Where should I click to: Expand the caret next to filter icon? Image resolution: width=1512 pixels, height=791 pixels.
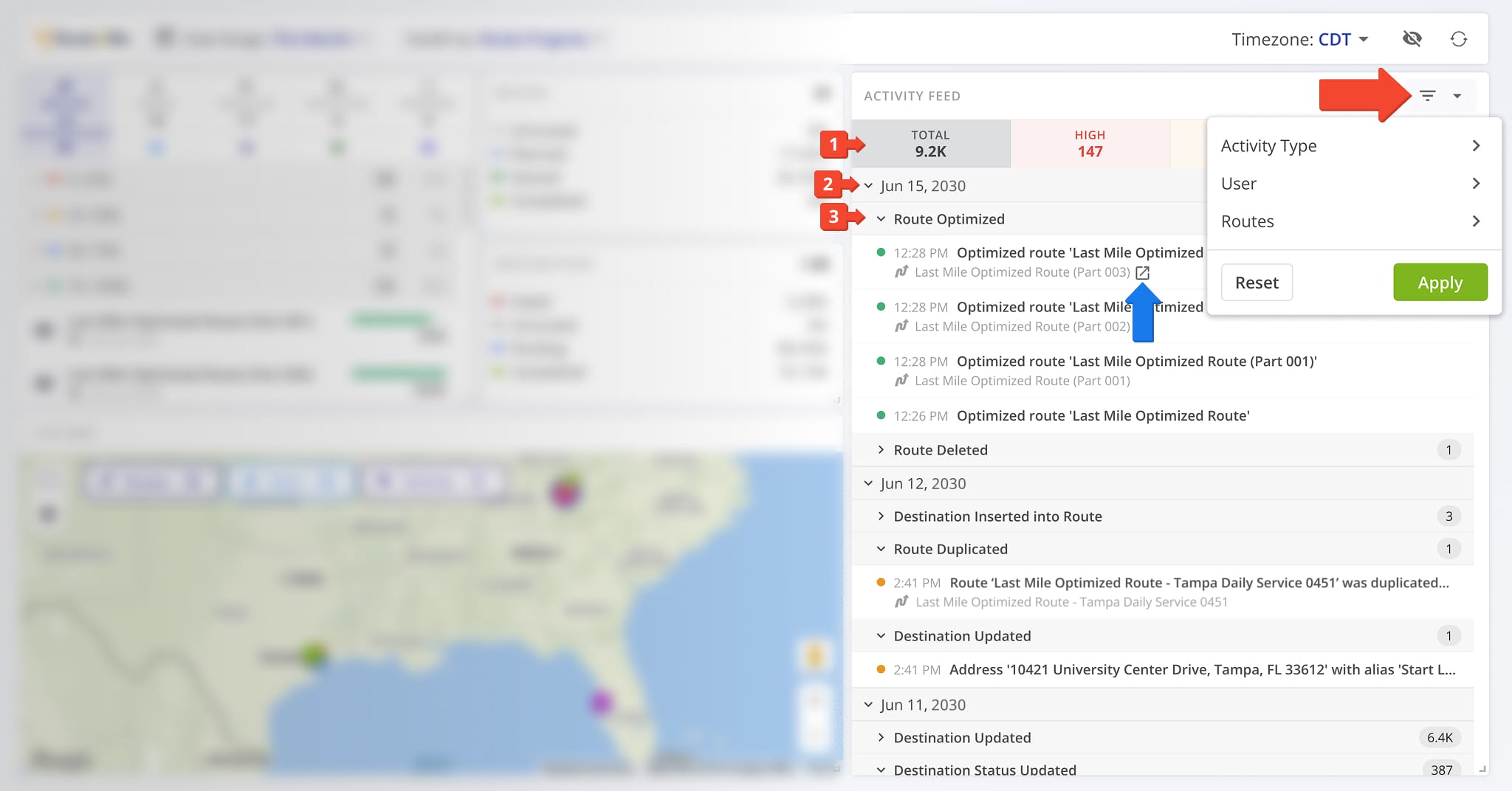point(1457,96)
